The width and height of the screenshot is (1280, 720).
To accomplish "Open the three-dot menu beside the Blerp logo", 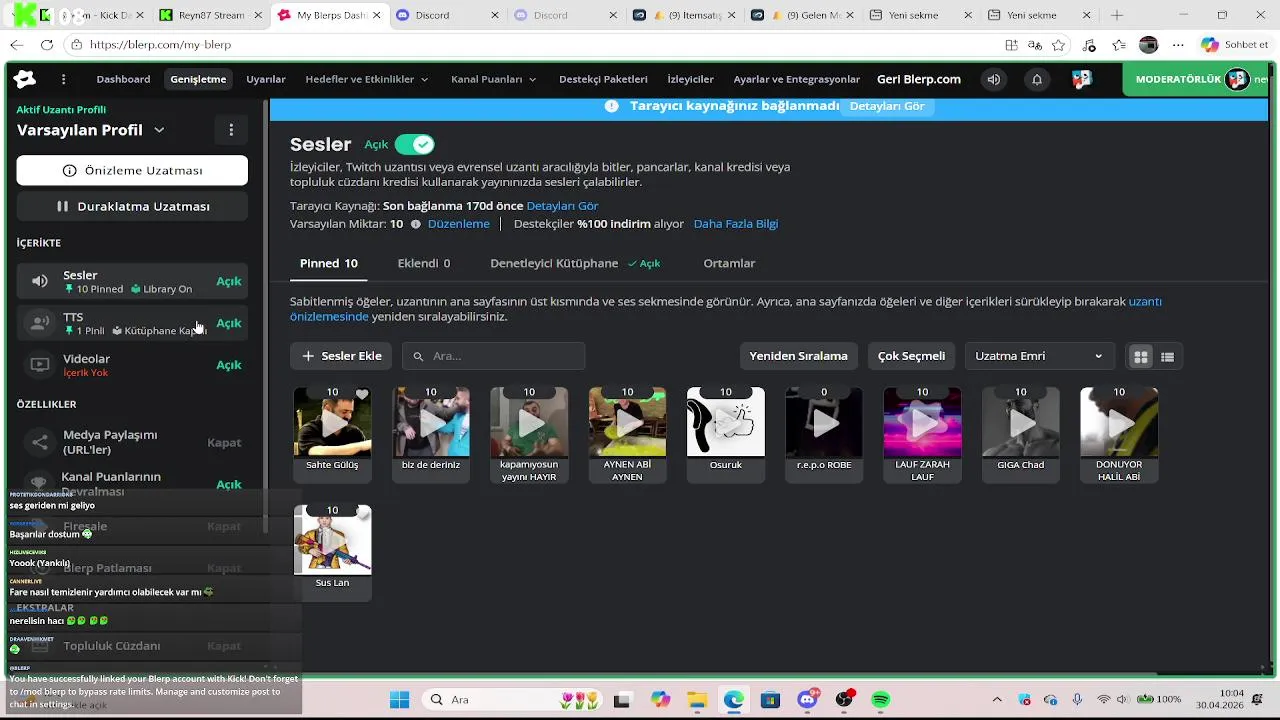I will [x=63, y=79].
